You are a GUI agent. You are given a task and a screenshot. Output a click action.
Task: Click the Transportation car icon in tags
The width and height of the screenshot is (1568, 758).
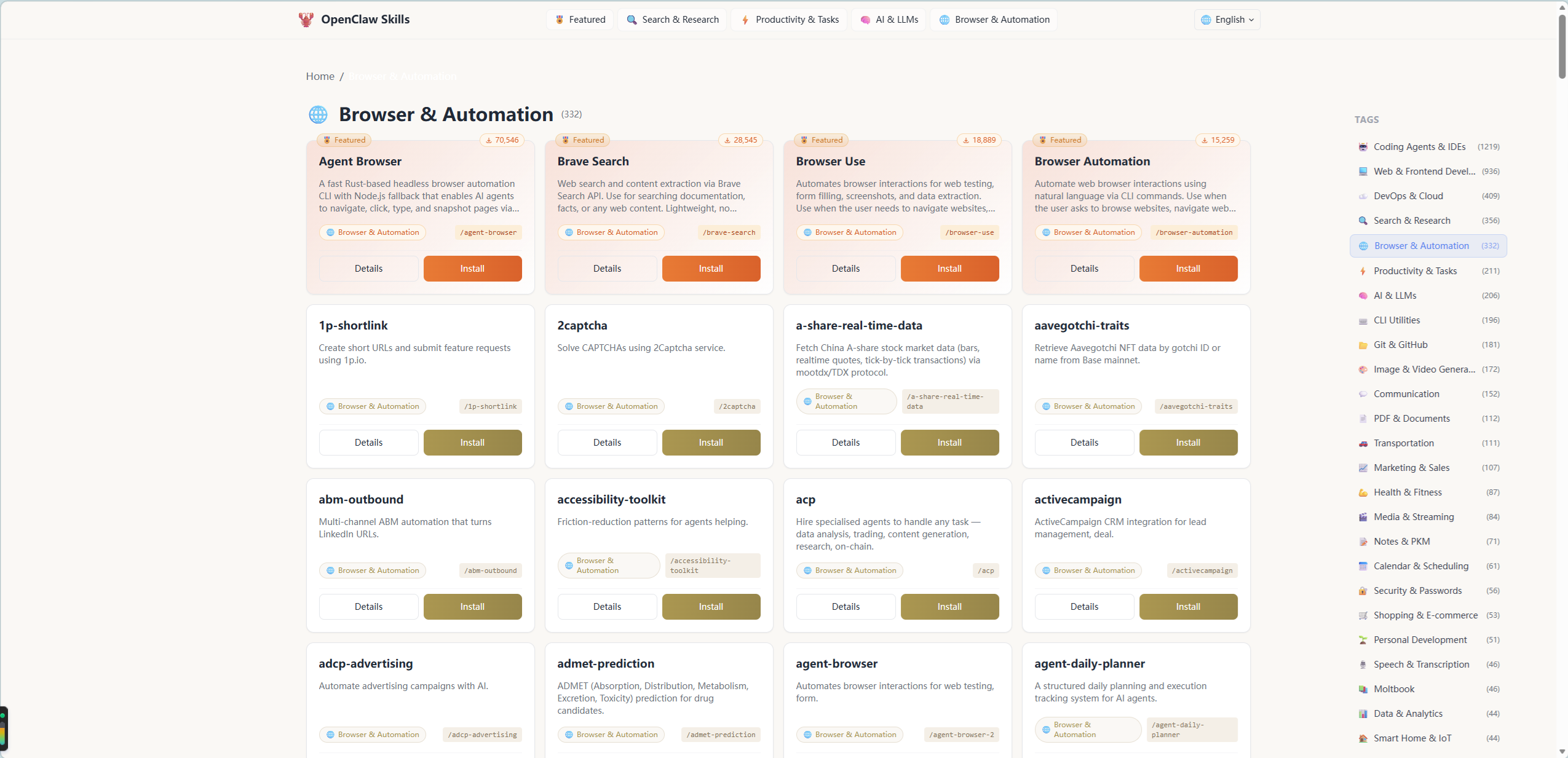[x=1363, y=443]
